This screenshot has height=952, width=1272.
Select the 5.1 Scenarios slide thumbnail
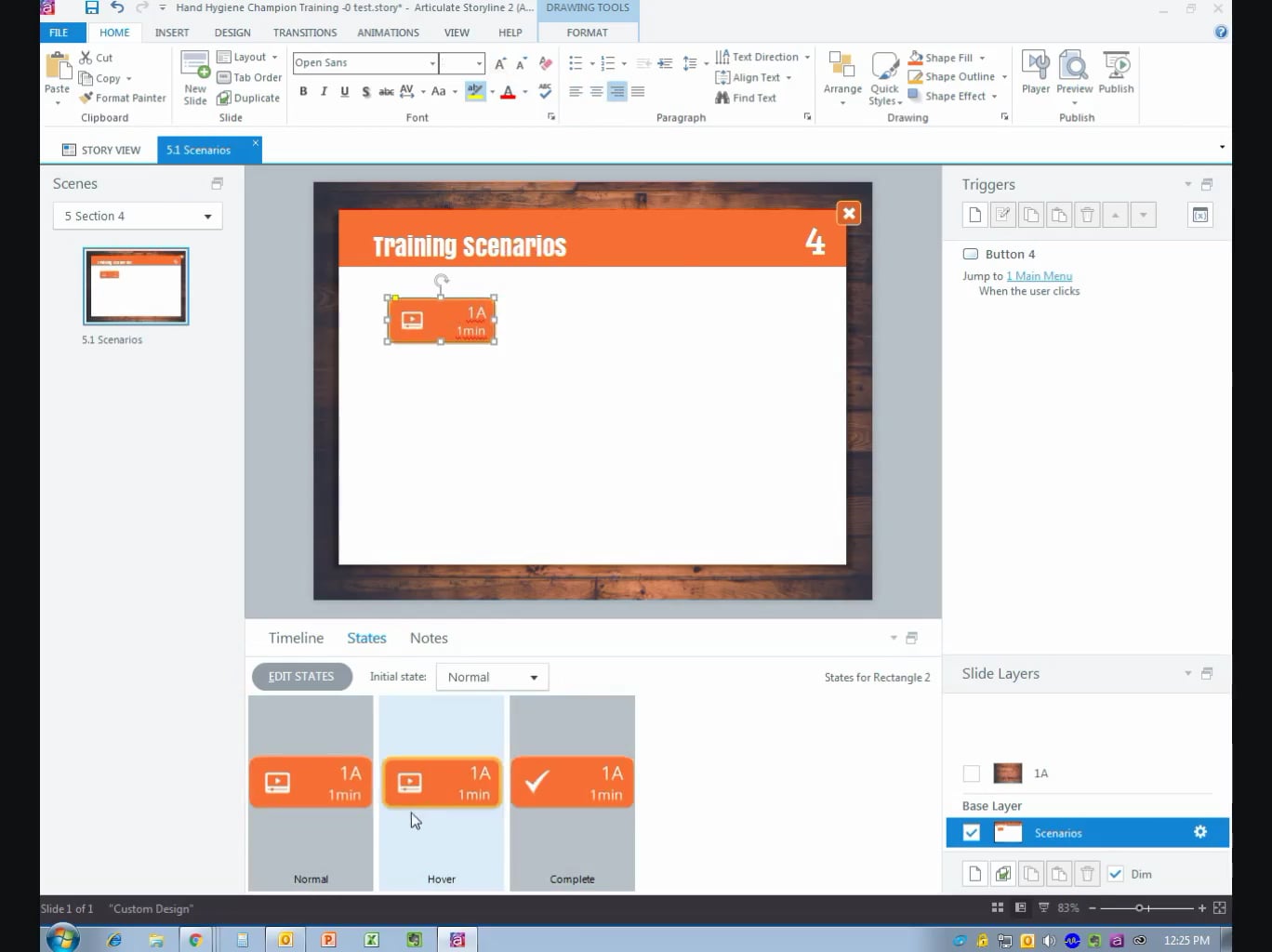[x=136, y=286]
